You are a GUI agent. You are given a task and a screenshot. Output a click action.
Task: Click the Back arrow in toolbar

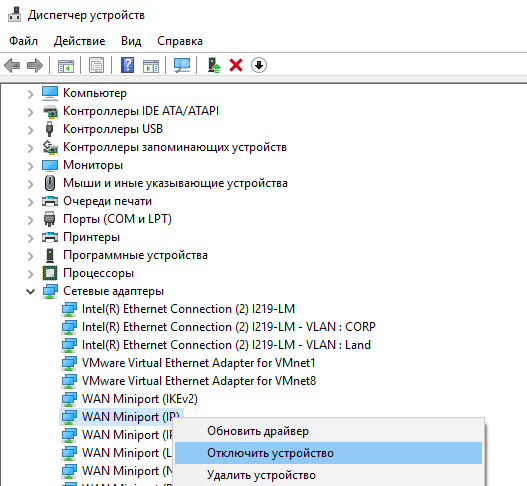click(x=12, y=65)
